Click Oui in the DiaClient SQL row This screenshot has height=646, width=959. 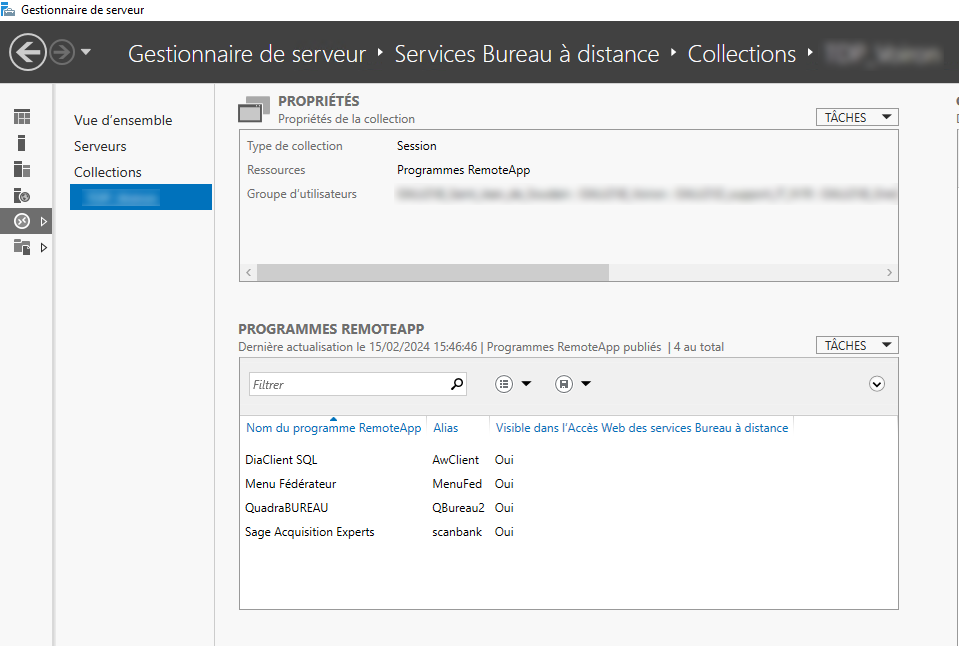pos(504,460)
